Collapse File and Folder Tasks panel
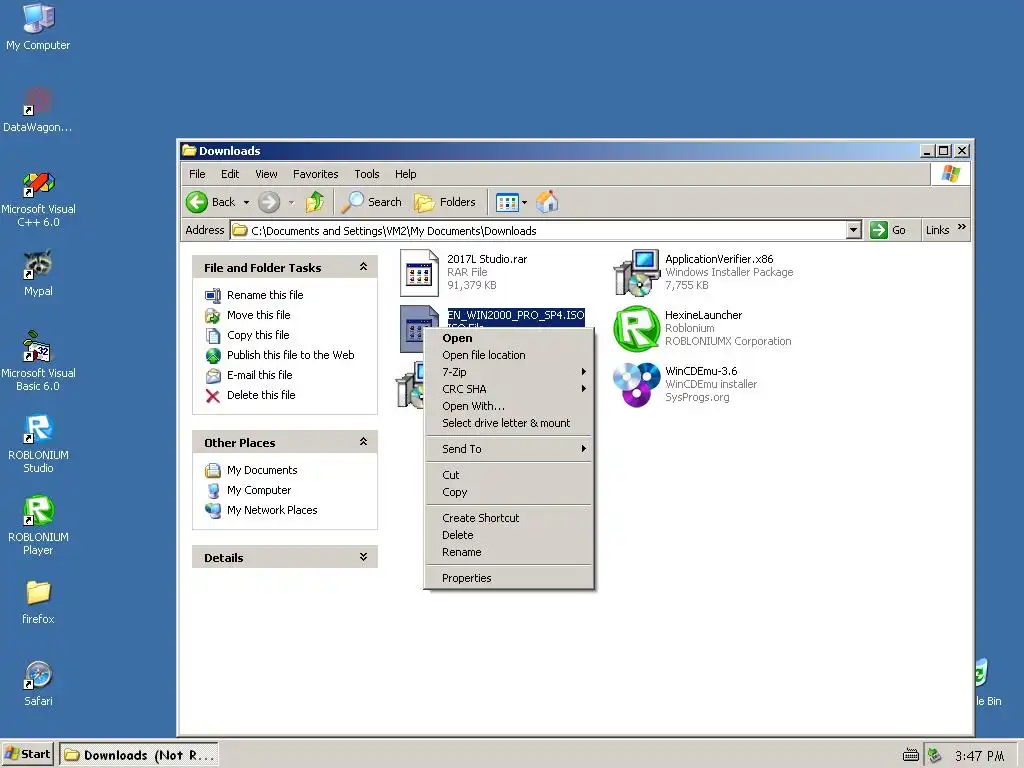 pyautogui.click(x=363, y=267)
